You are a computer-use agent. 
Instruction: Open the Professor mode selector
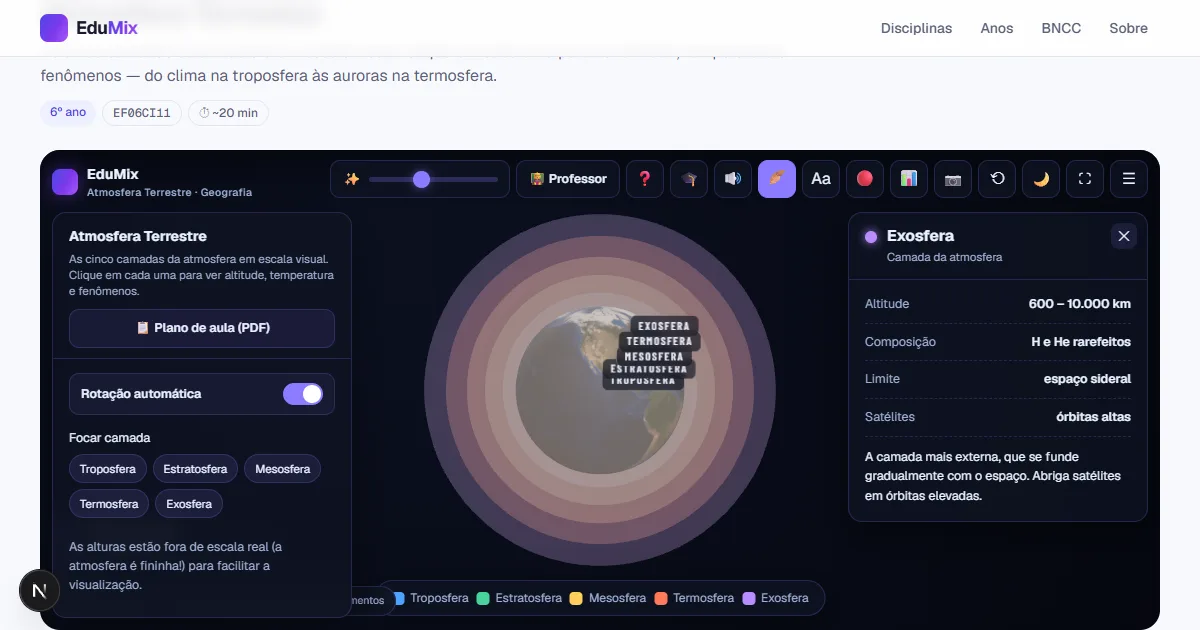point(568,179)
